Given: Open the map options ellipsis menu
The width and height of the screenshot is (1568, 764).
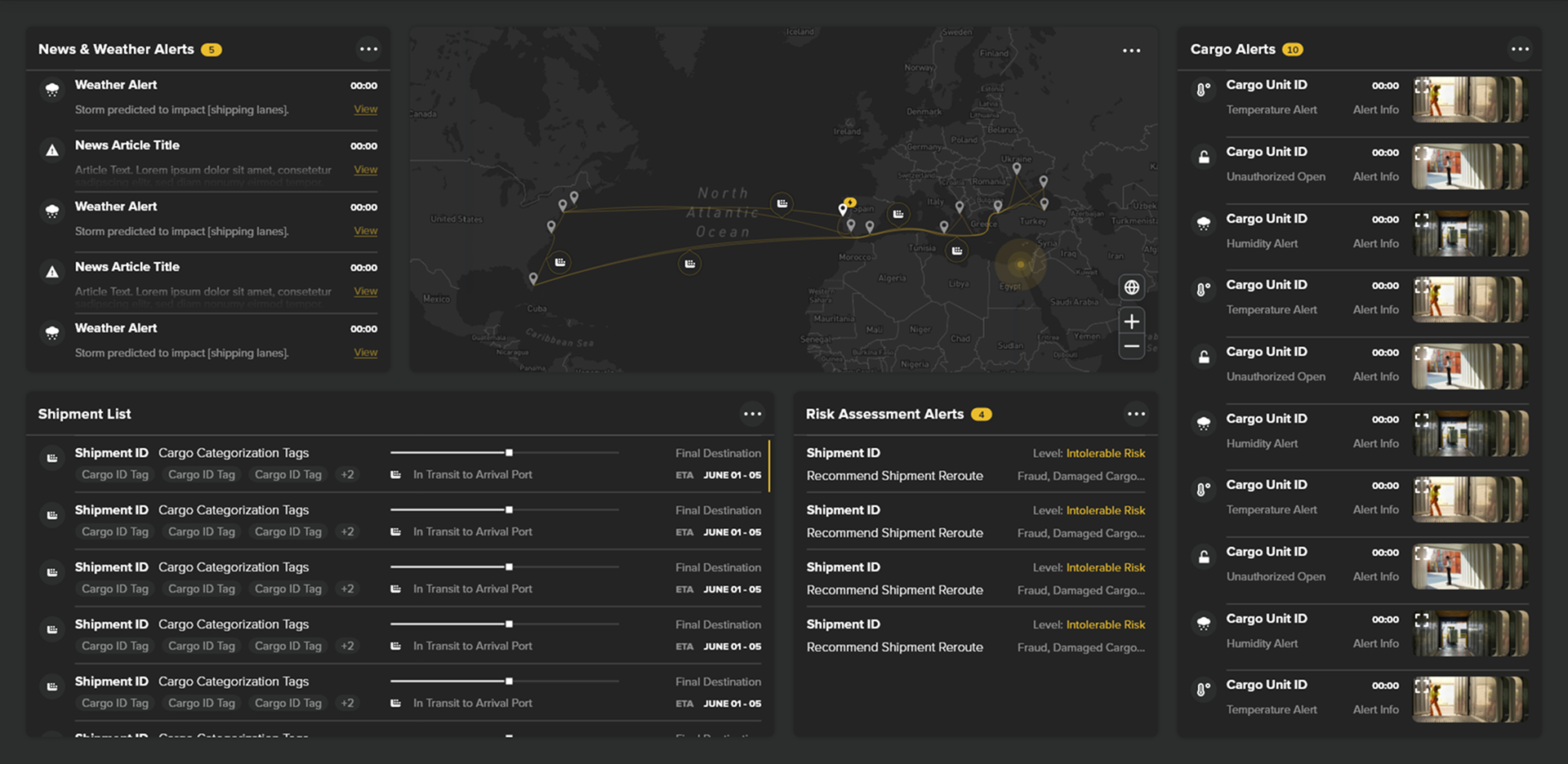Looking at the screenshot, I should (x=1132, y=50).
